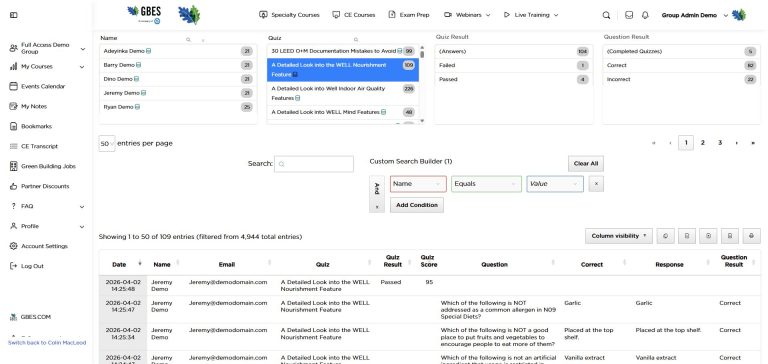Viewport: 768px width, 364px height.
Task: Go to the first page using the double arrow
Action: click(x=653, y=143)
